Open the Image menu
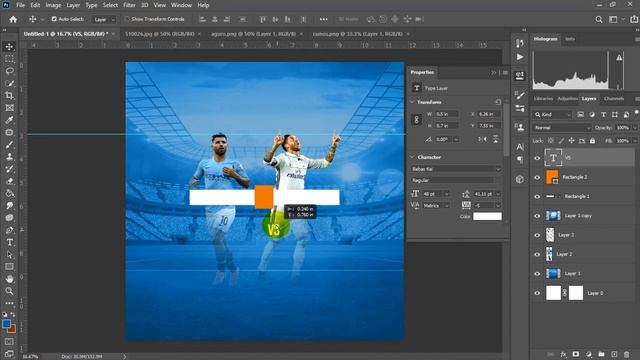The image size is (640, 360). [x=53, y=5]
